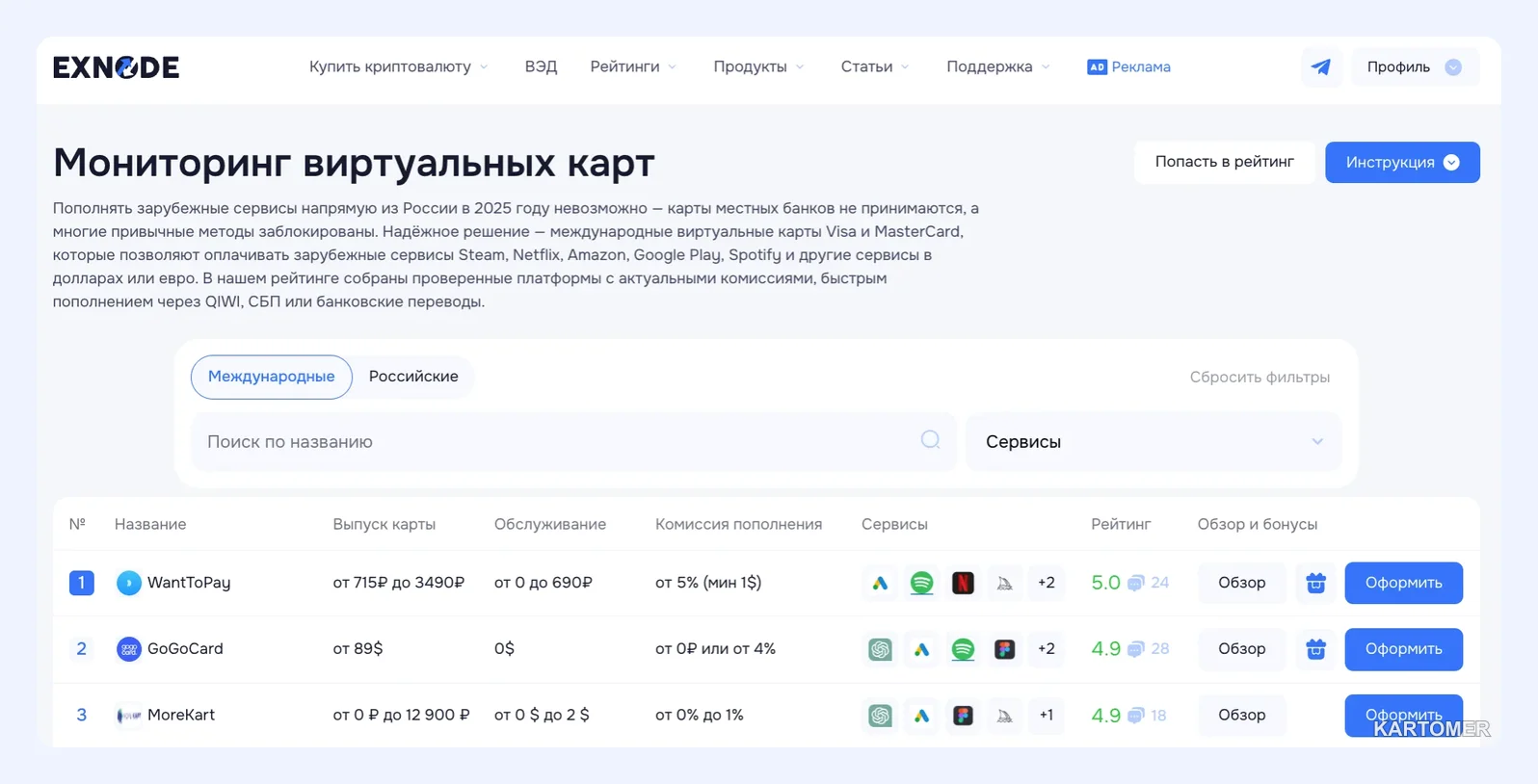Switch to Российские tab
The image size is (1538, 784).
click(x=413, y=377)
